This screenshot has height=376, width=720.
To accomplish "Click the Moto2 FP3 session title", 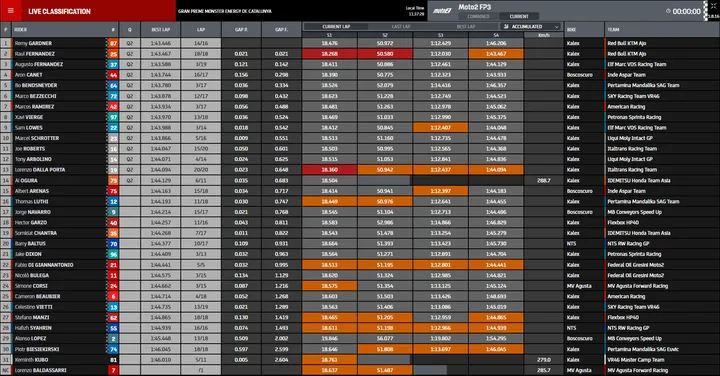I will point(474,7).
